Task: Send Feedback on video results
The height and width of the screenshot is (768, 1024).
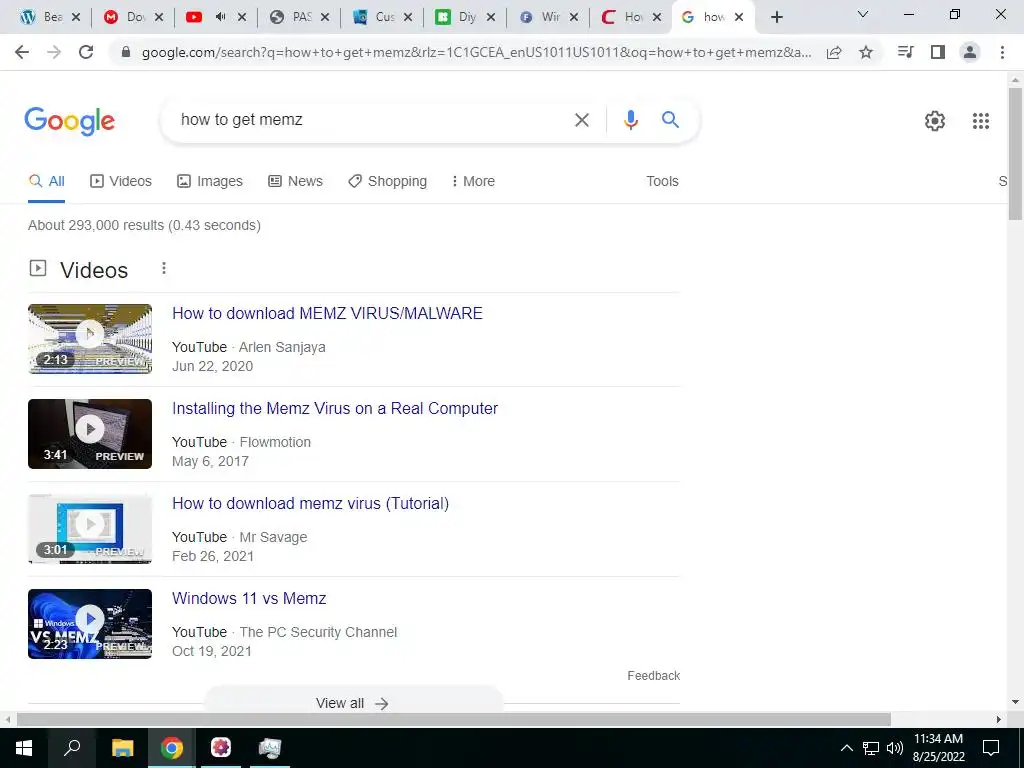Action: pos(654,676)
